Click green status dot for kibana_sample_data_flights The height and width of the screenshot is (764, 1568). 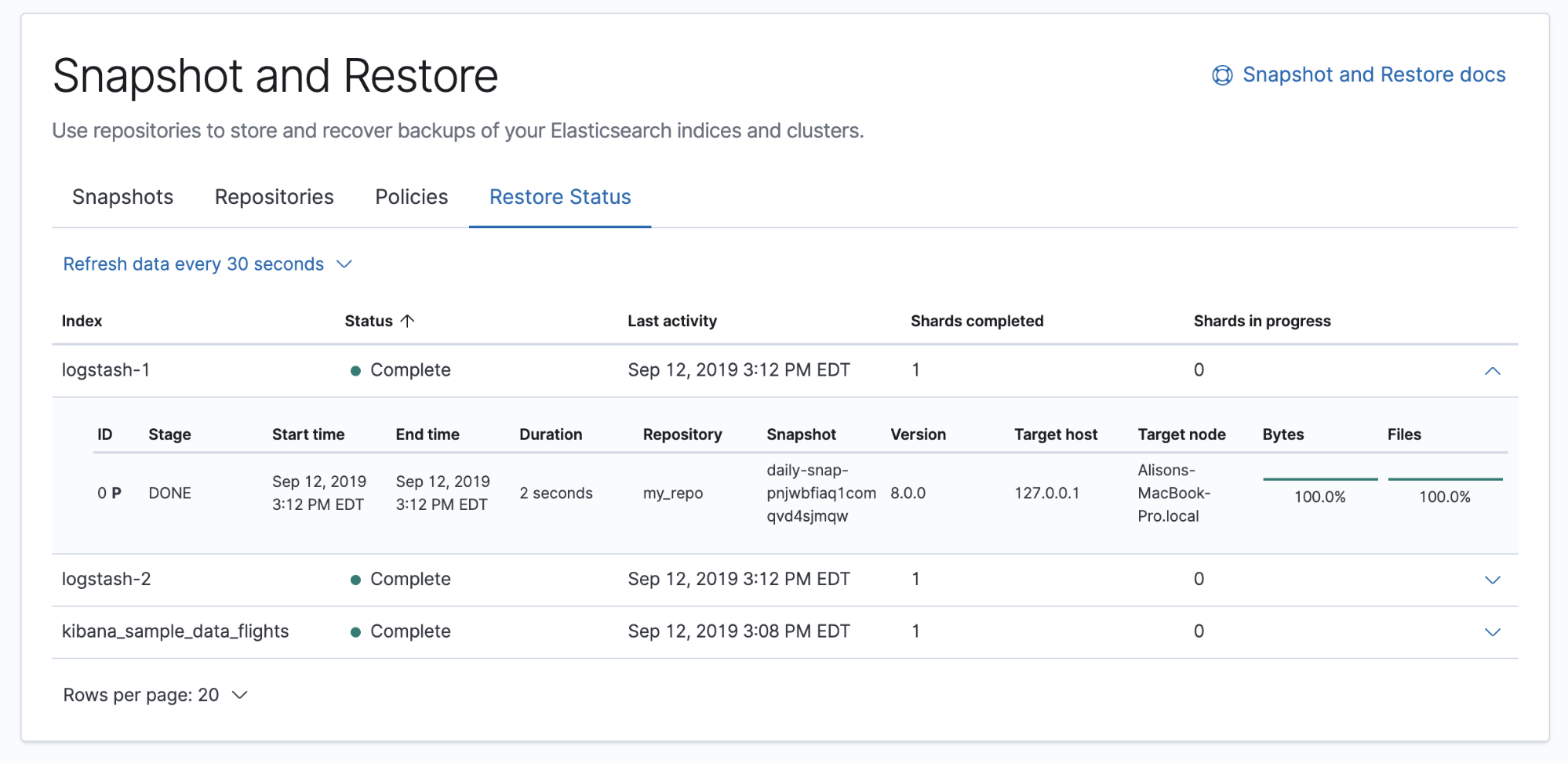point(355,632)
